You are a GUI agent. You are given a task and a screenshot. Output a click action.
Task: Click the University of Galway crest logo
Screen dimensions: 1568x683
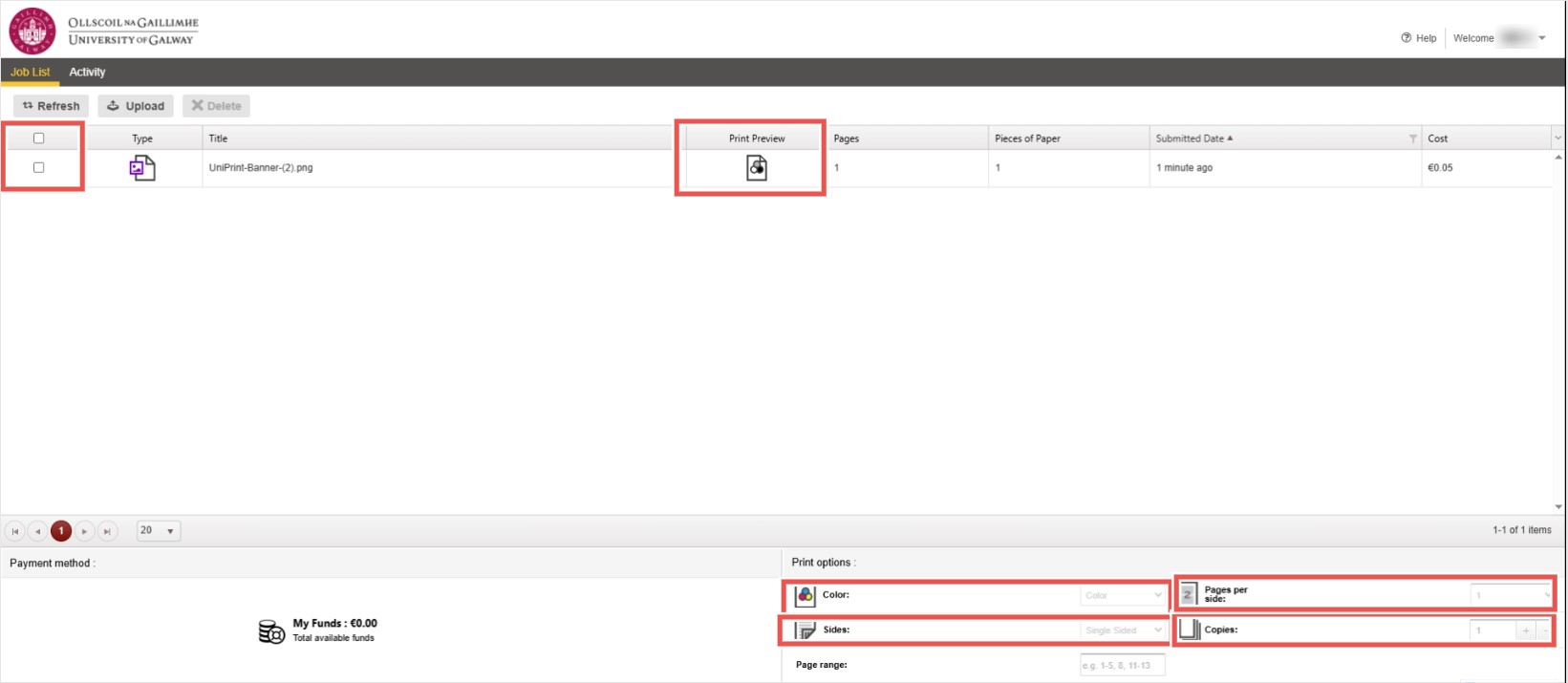(x=32, y=31)
